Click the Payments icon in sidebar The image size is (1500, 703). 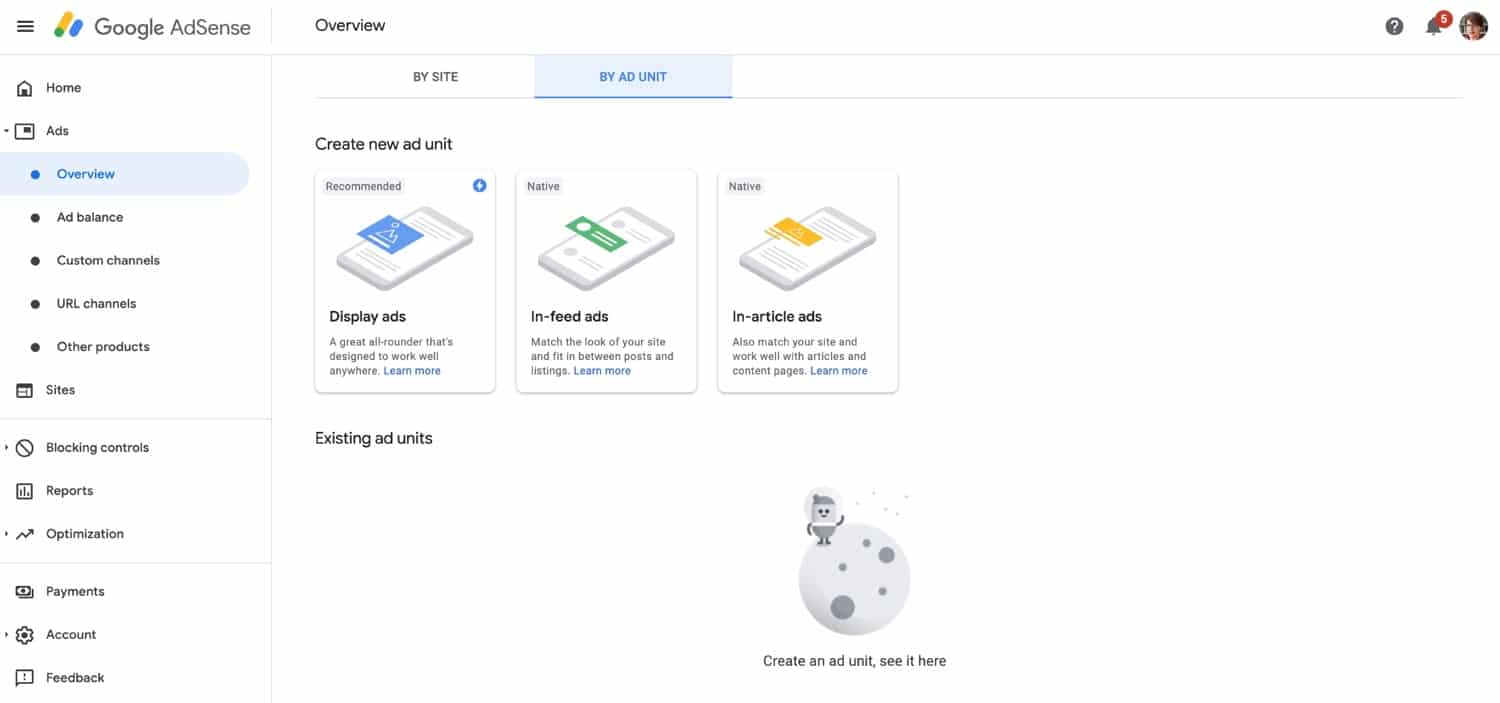(x=24, y=591)
